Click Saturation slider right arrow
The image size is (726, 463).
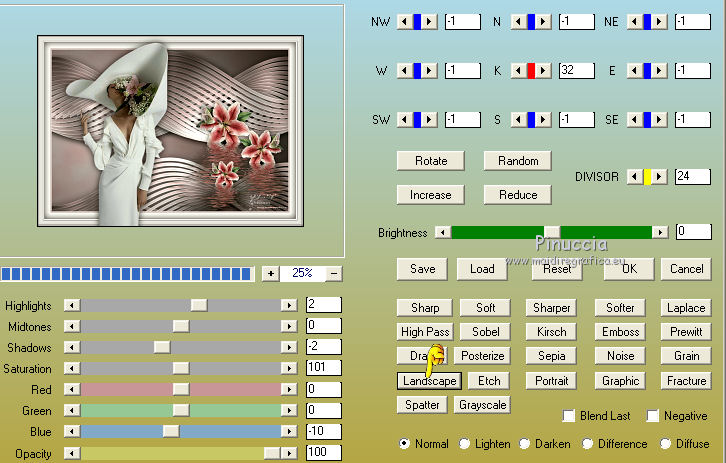click(x=289, y=368)
